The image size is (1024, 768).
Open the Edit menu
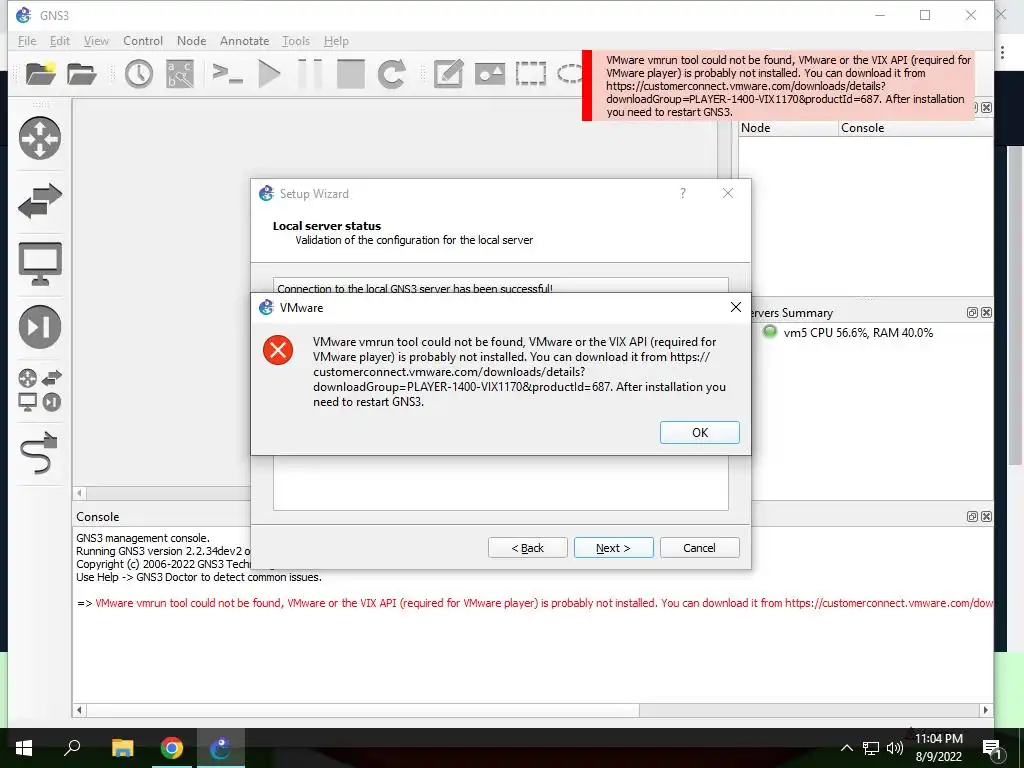(x=59, y=40)
